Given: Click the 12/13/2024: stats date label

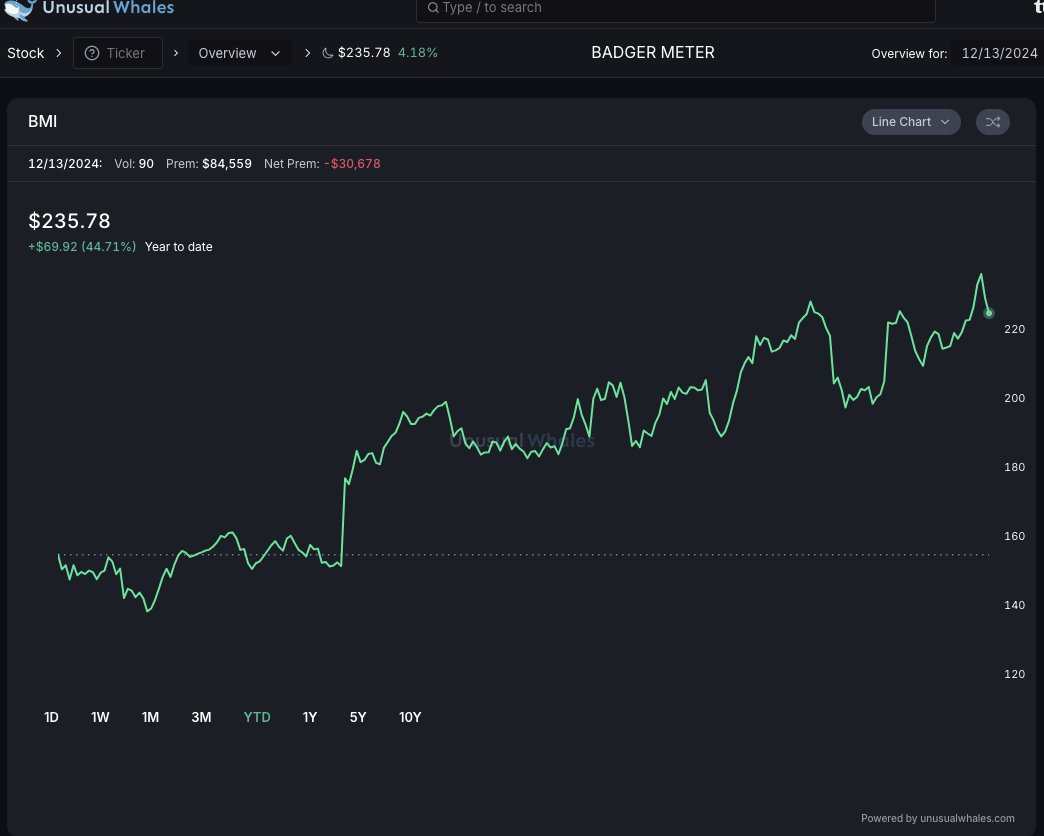Looking at the screenshot, I should coord(65,164).
